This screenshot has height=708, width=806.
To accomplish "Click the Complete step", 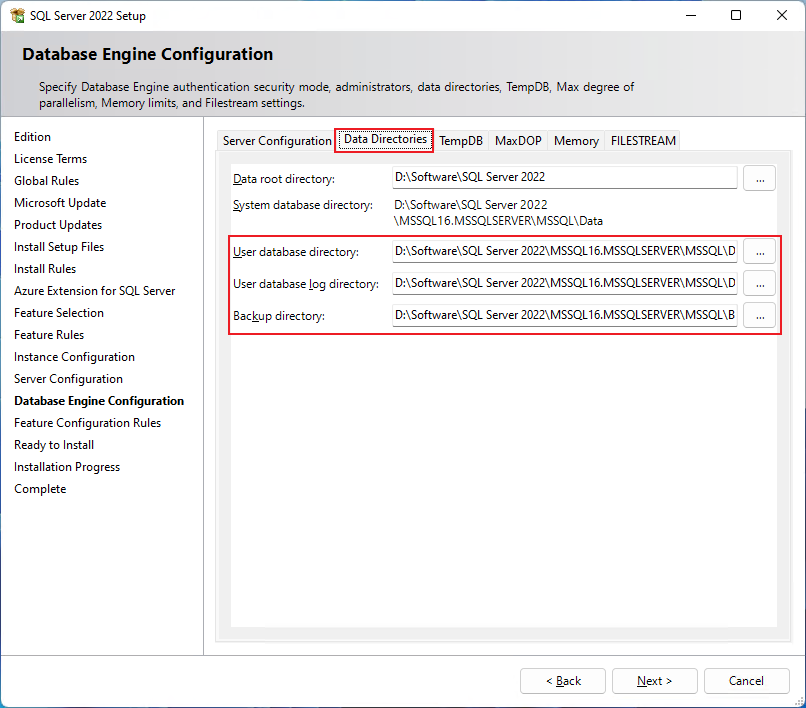I will [x=40, y=489].
